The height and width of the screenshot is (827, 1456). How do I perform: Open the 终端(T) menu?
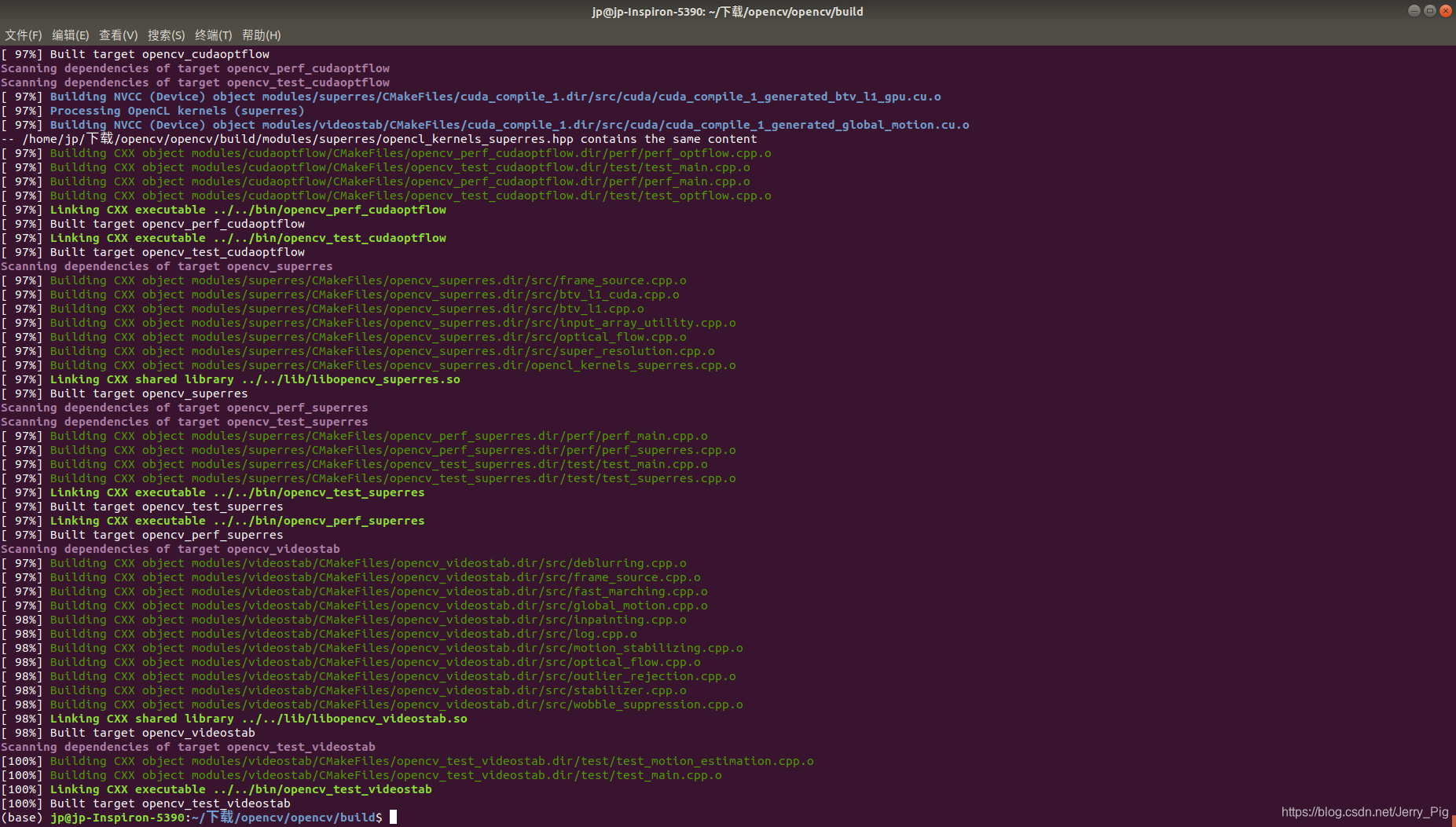[213, 35]
